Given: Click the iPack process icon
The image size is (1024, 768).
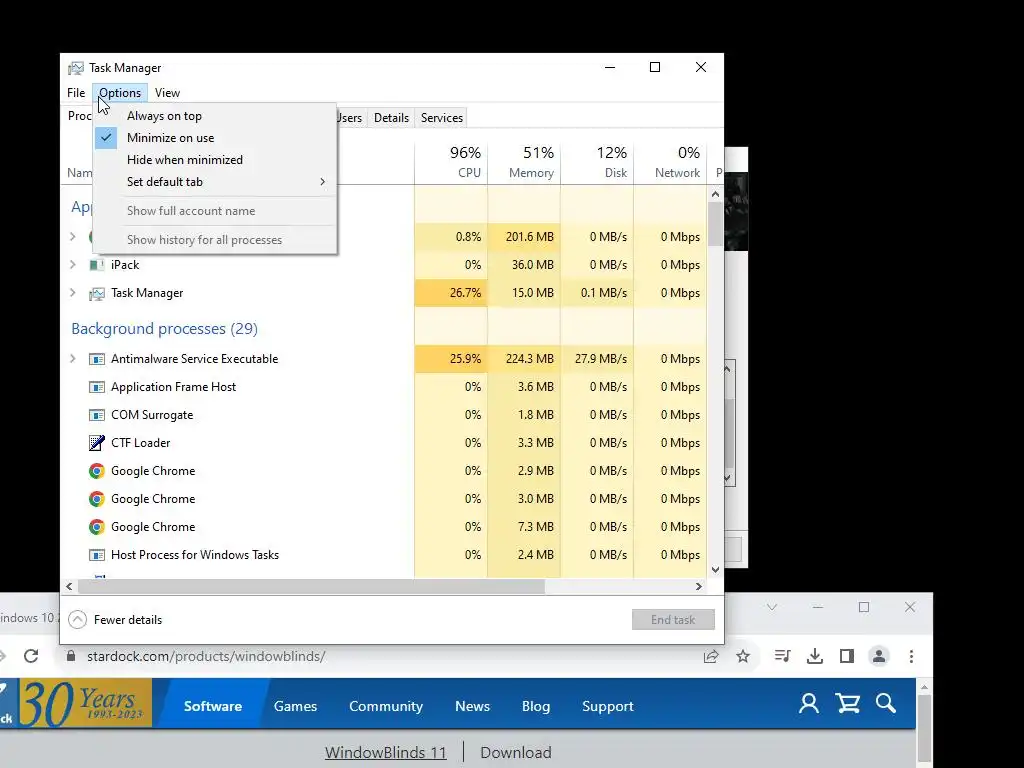Looking at the screenshot, I should [97, 264].
